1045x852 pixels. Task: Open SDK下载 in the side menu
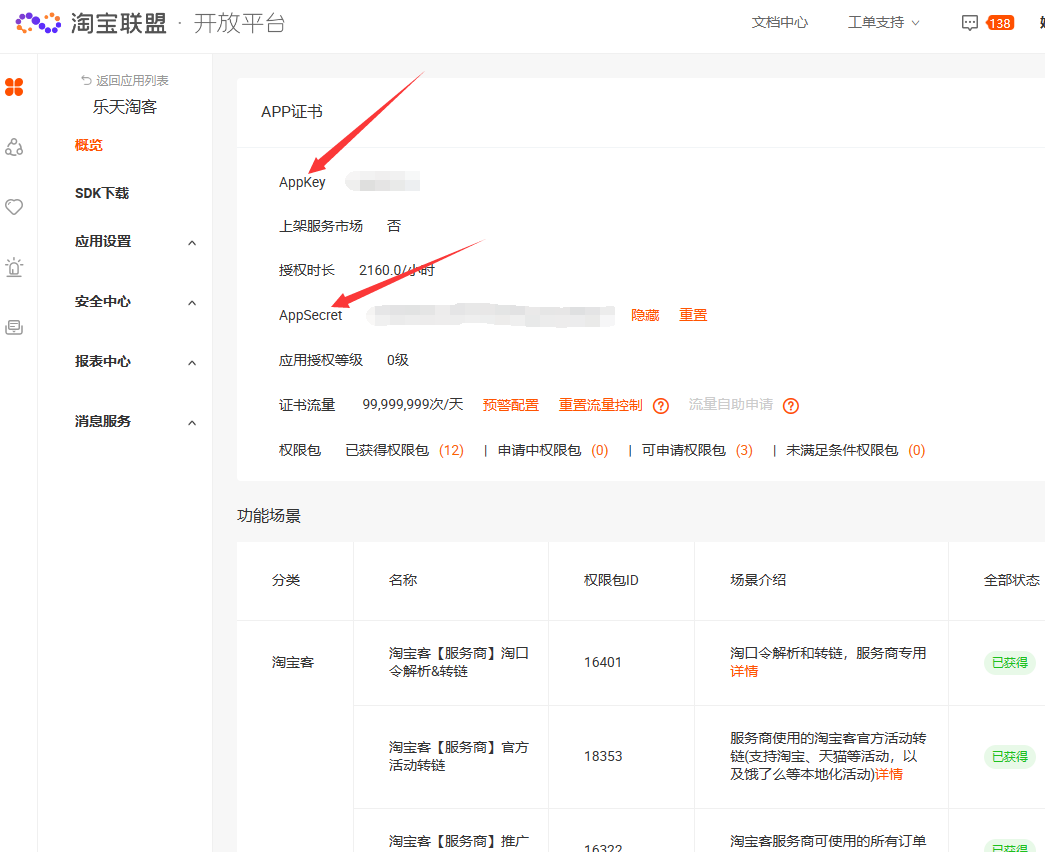pyautogui.click(x=102, y=193)
